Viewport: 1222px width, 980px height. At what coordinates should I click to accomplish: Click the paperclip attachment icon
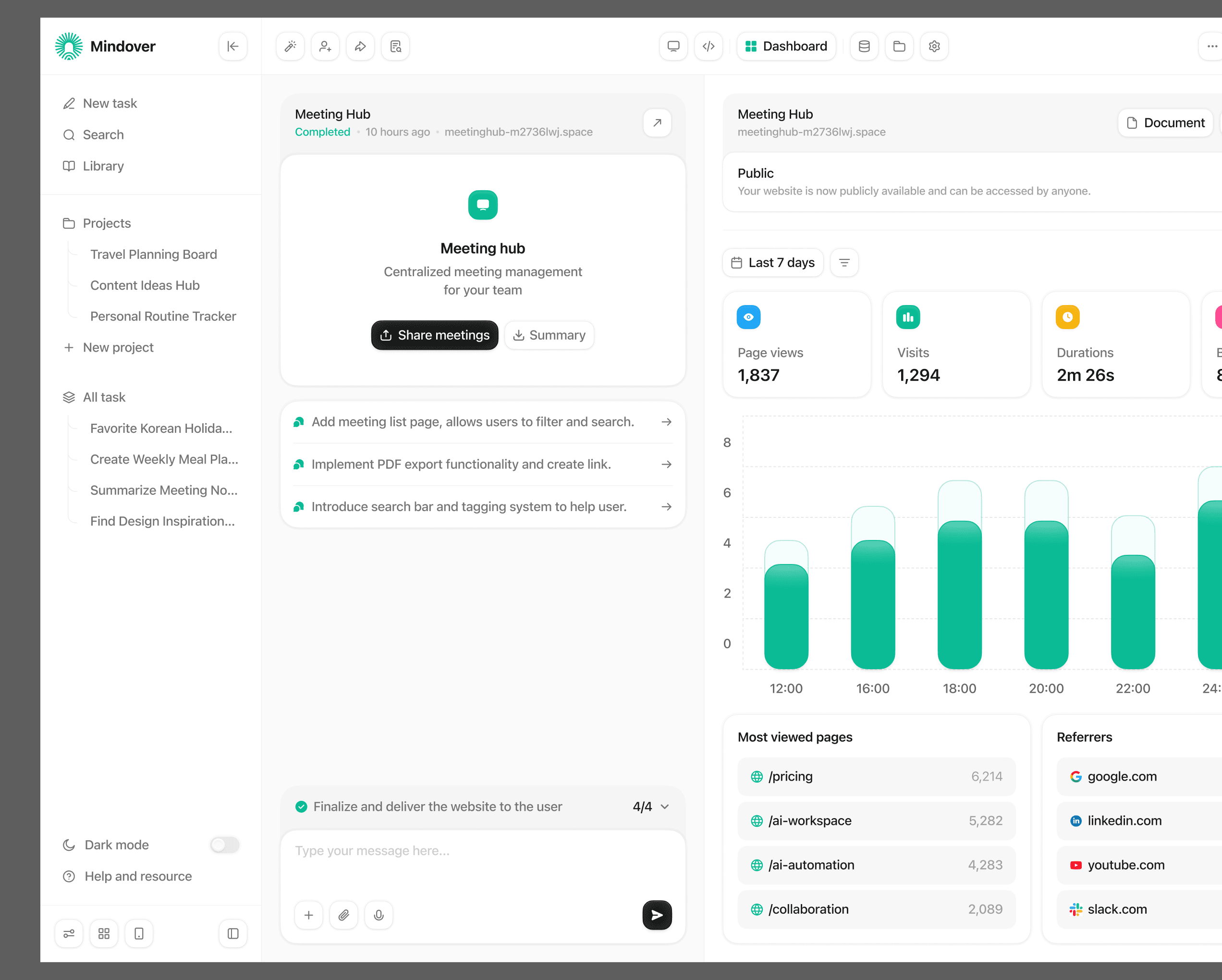[x=344, y=915]
